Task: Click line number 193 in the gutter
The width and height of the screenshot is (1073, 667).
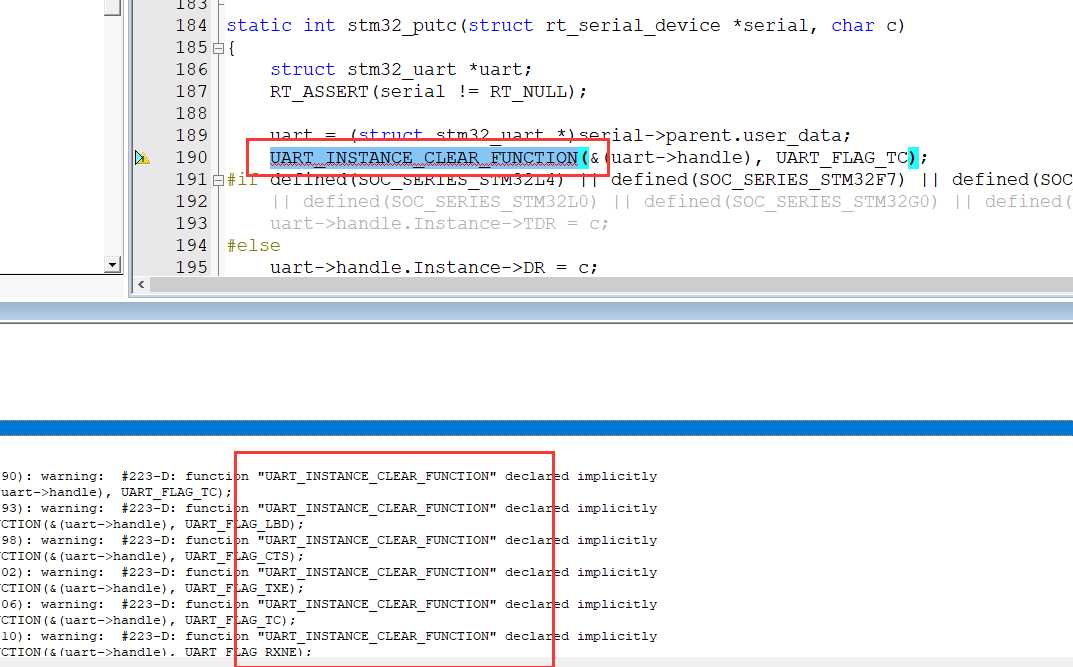Action: 191,224
